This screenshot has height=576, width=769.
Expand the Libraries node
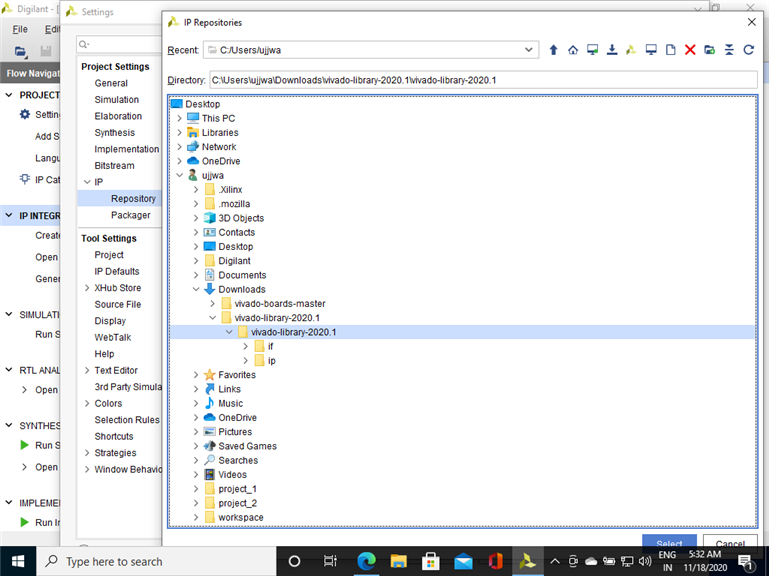point(179,132)
